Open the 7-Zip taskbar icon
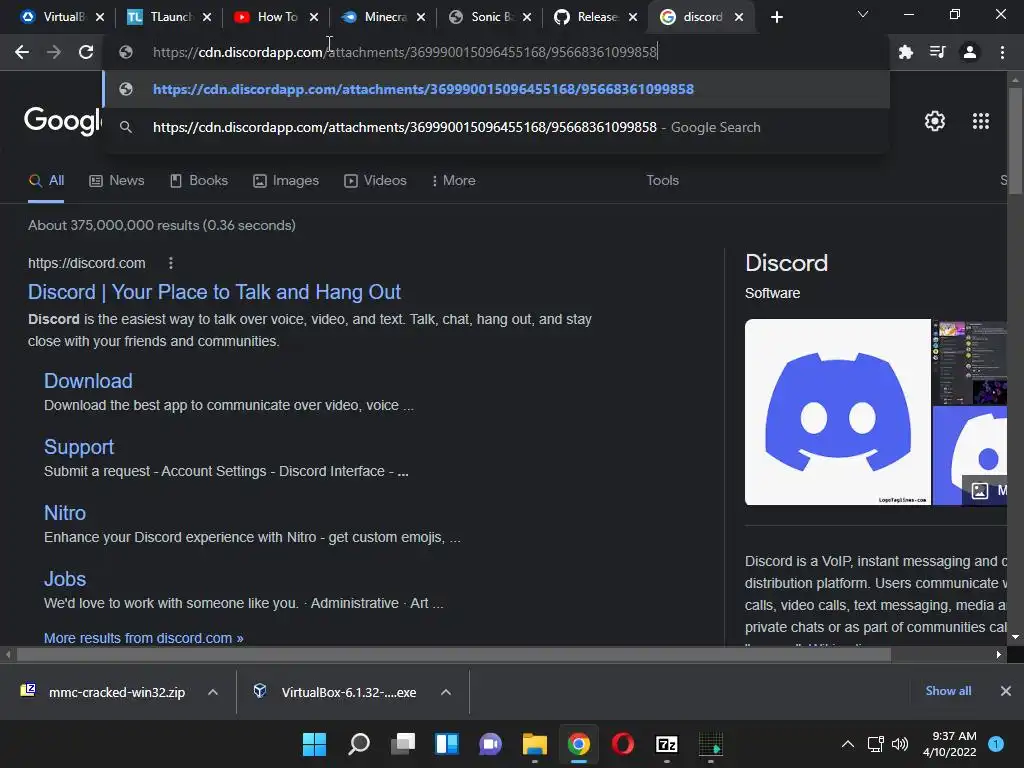The width and height of the screenshot is (1024, 768). 667,744
